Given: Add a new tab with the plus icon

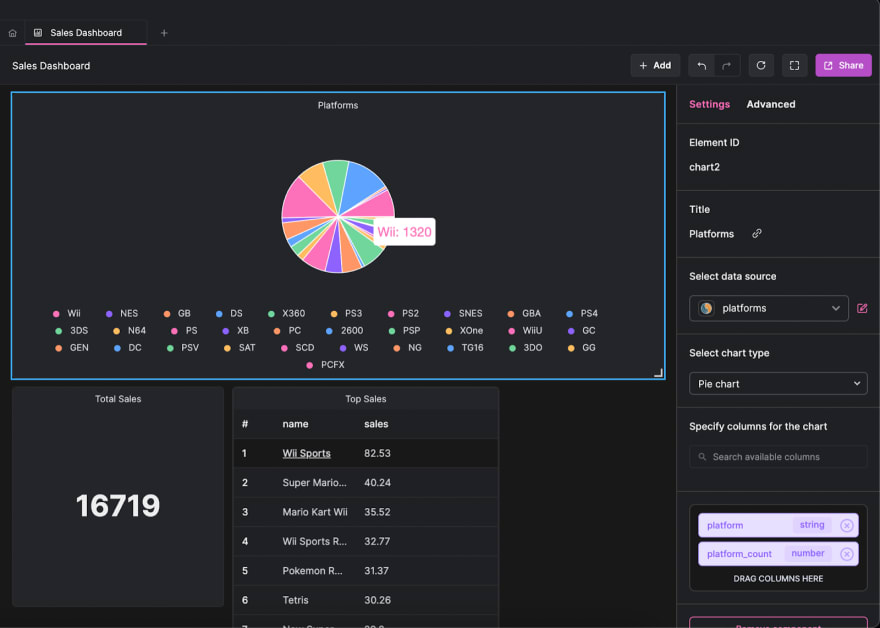Looking at the screenshot, I should 164,33.
